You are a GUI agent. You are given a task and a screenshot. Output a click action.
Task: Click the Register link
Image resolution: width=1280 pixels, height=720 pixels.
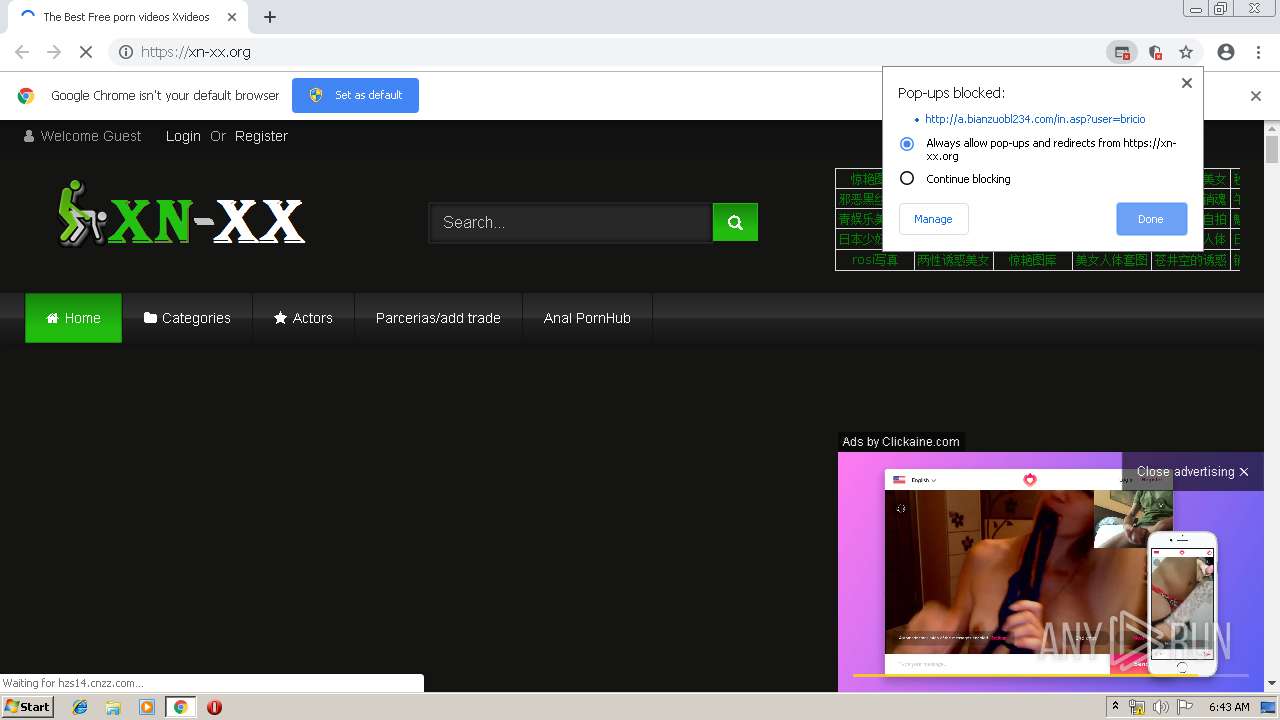pyautogui.click(x=261, y=136)
